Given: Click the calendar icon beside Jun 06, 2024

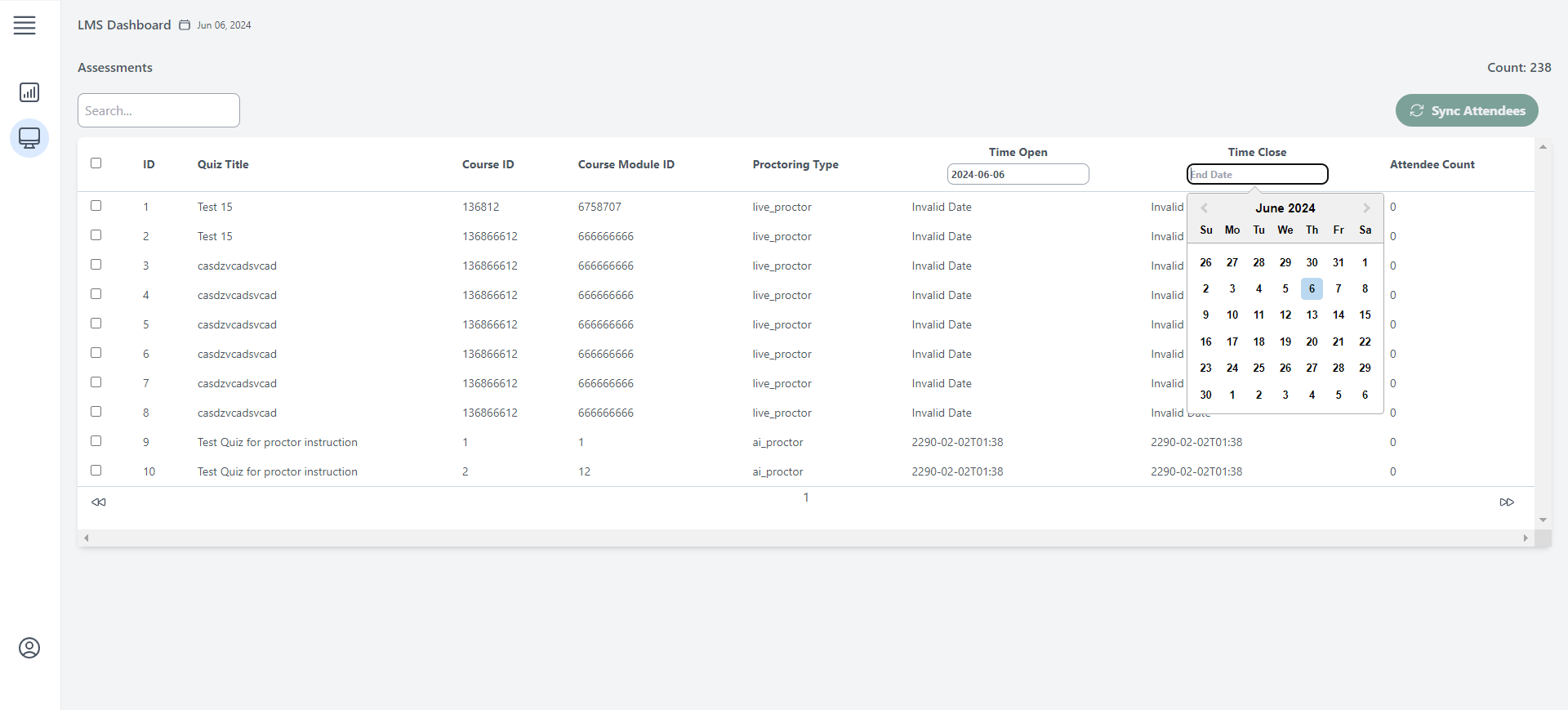Looking at the screenshot, I should click(185, 25).
